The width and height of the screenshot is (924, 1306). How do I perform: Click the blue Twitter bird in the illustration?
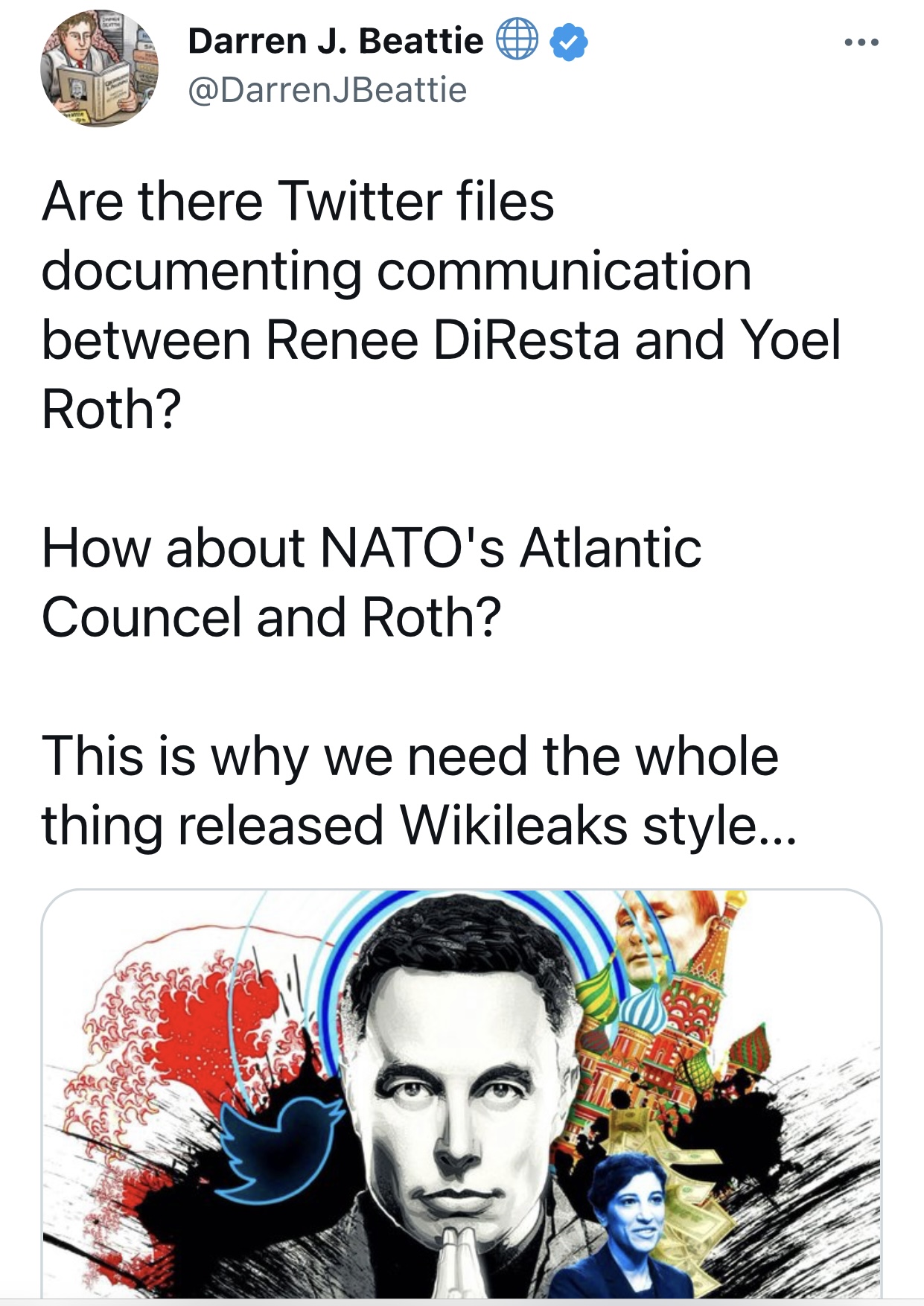click(279, 1147)
